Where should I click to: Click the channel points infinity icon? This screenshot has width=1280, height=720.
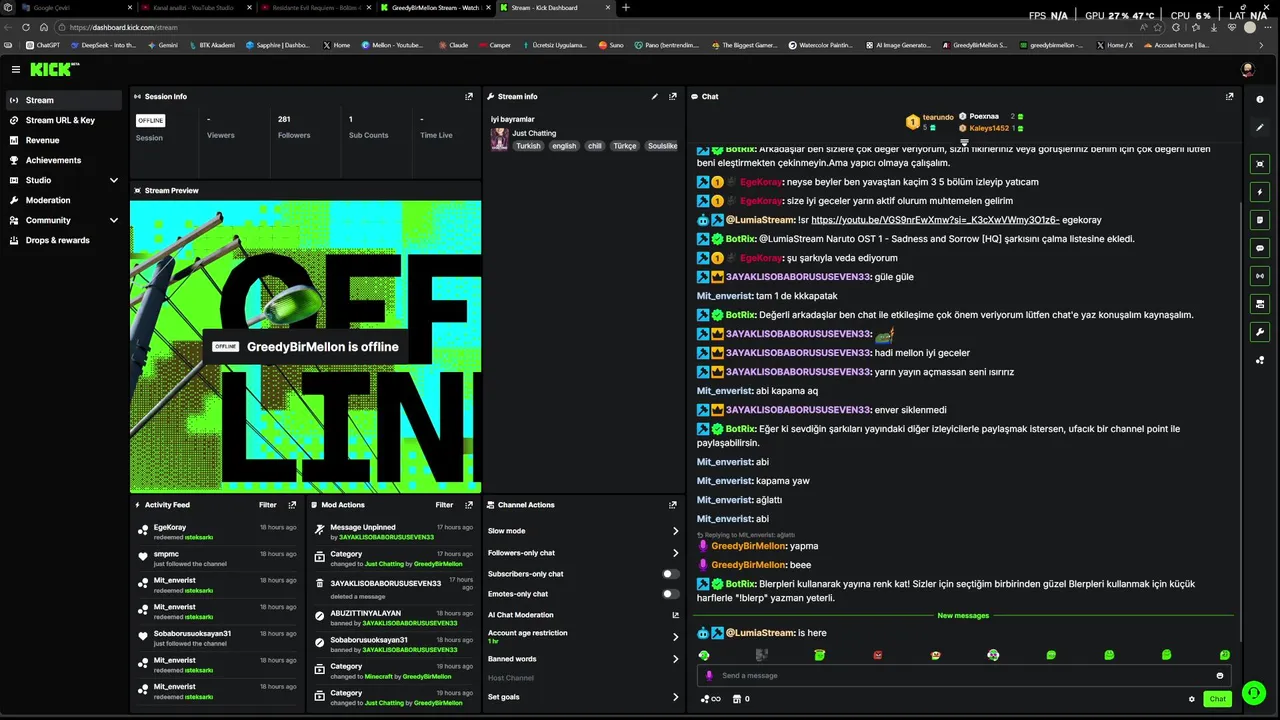pyautogui.click(x=711, y=699)
